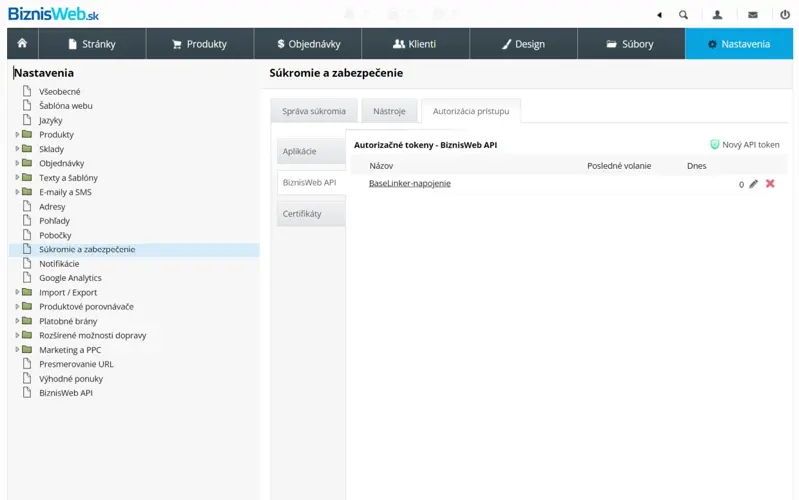This screenshot has width=799, height=500.
Task: Select the BiznisWeb API side tab
Action: click(311, 182)
